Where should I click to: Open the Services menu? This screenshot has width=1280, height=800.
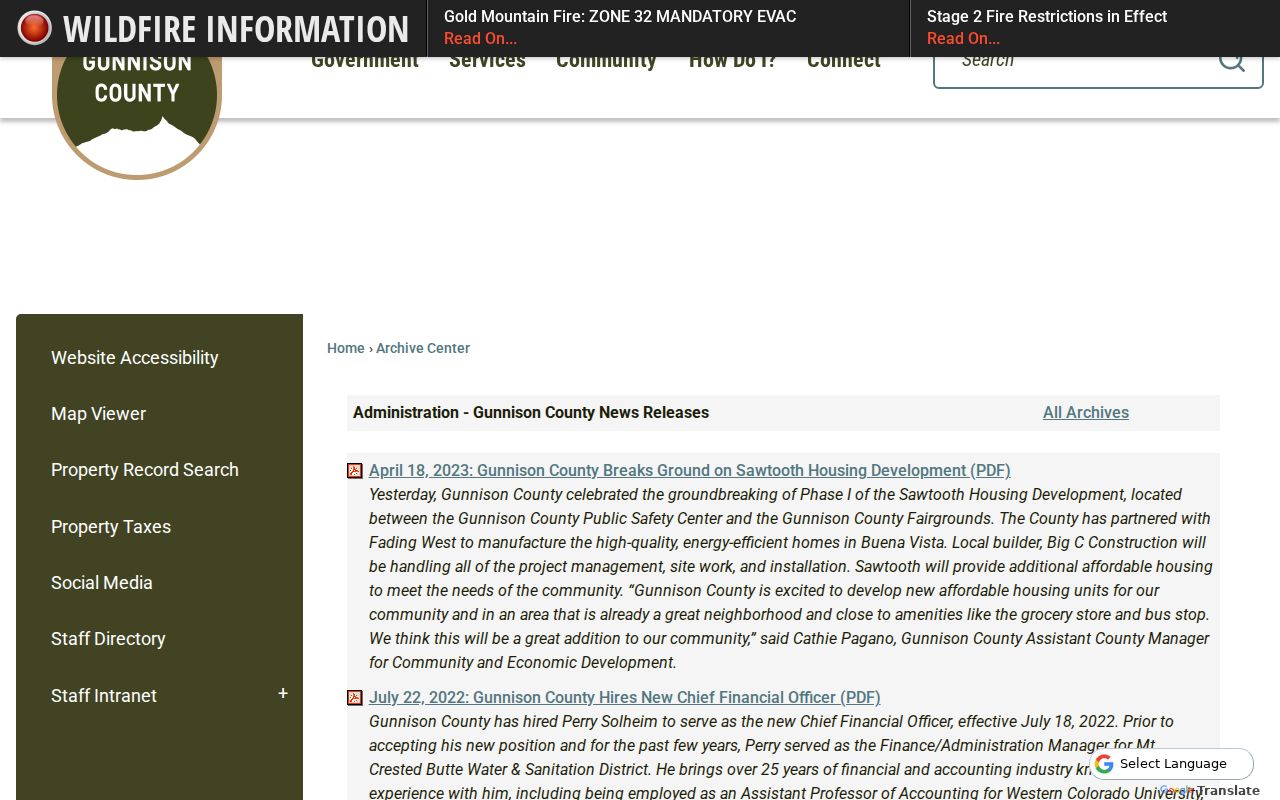pyautogui.click(x=487, y=62)
